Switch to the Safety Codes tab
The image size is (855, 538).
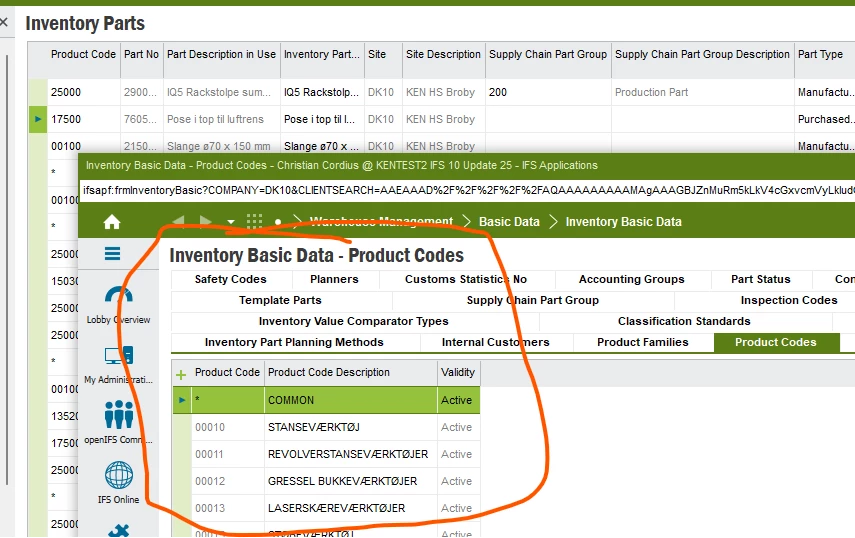(231, 280)
